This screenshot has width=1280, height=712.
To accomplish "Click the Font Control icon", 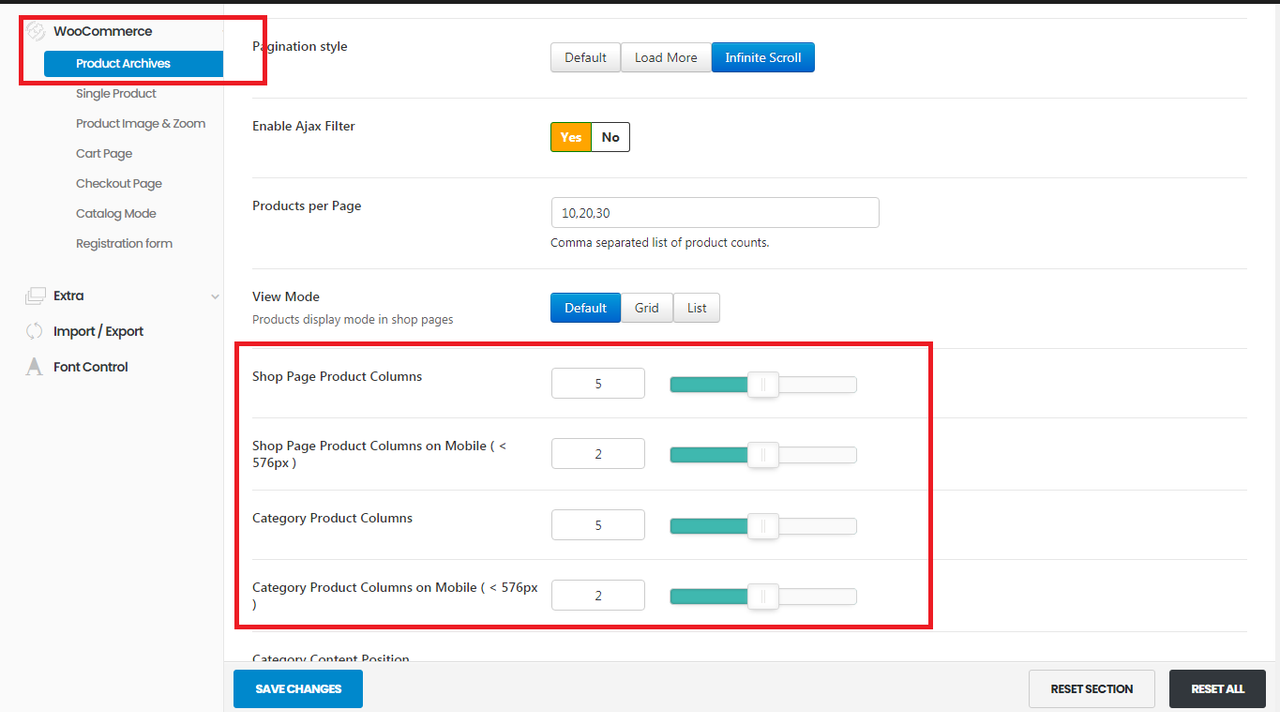I will coord(35,367).
